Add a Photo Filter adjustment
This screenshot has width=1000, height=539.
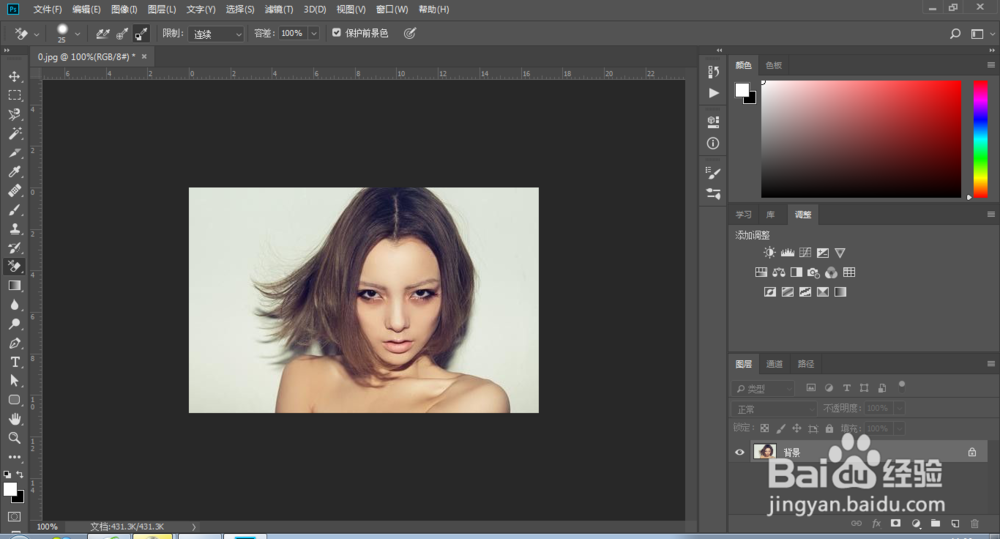(814, 272)
